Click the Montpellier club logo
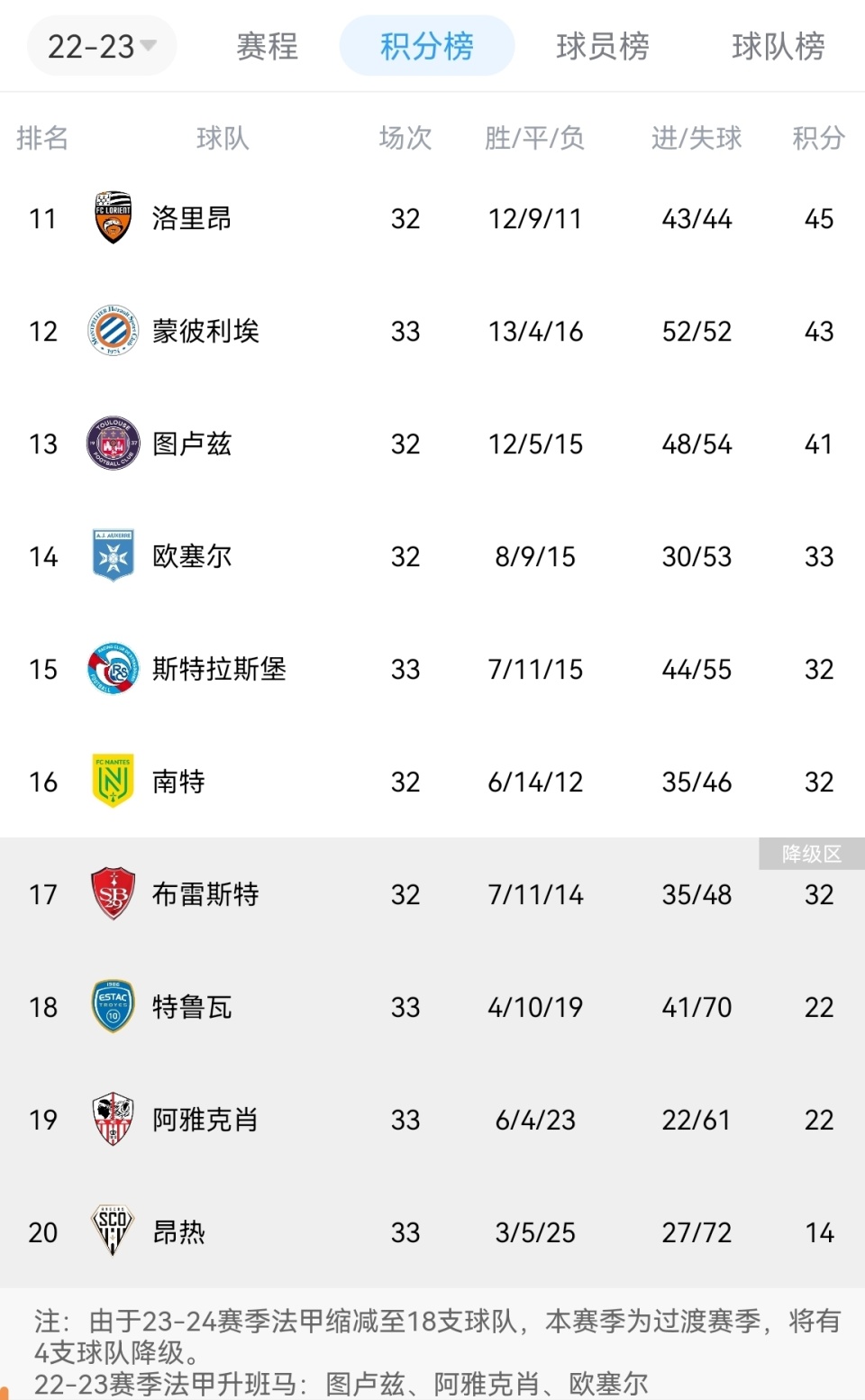This screenshot has width=865, height=1400. 113,331
